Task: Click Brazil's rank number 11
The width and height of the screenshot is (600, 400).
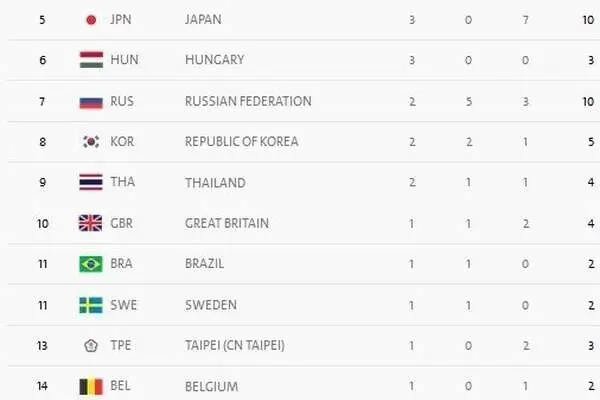Action: coord(42,264)
